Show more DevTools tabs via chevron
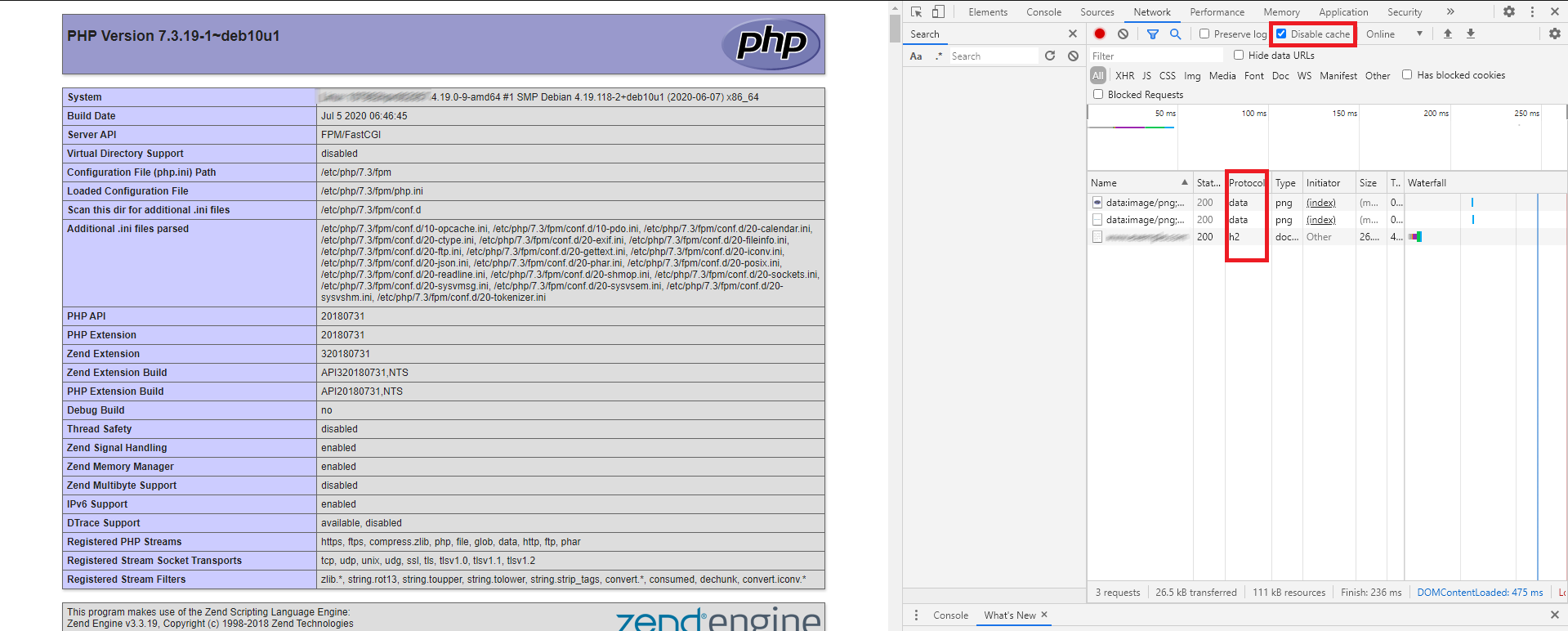The width and height of the screenshot is (1568, 631). coord(1450,11)
